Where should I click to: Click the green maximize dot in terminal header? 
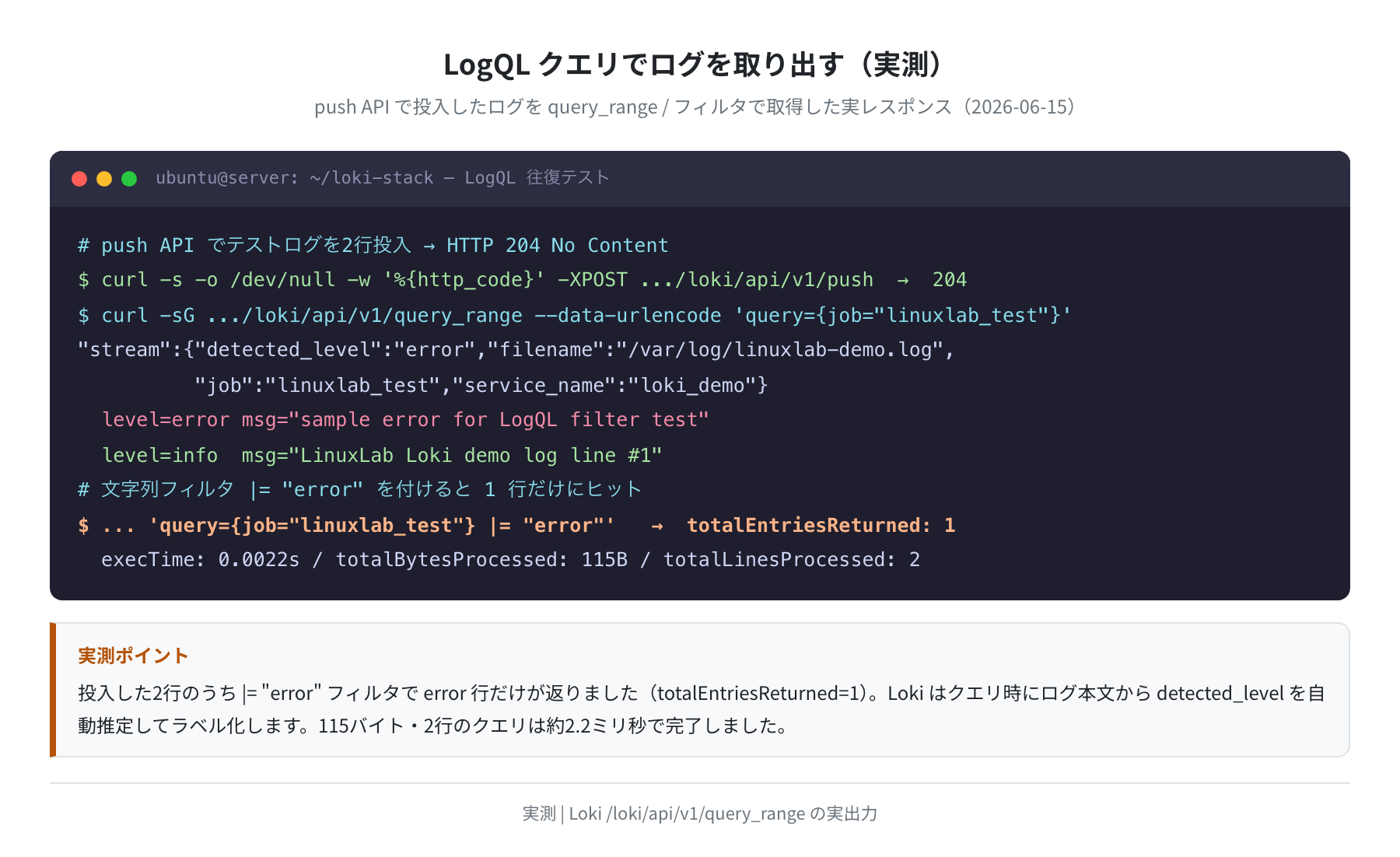click(129, 179)
